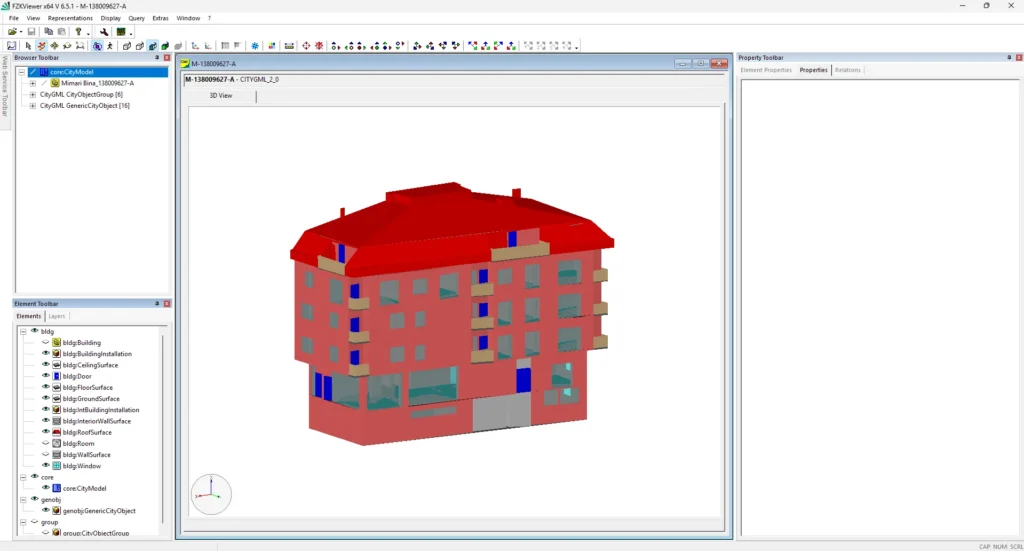Collapse the core group in Element tree
This screenshot has height=551, width=1024.
[x=24, y=477]
